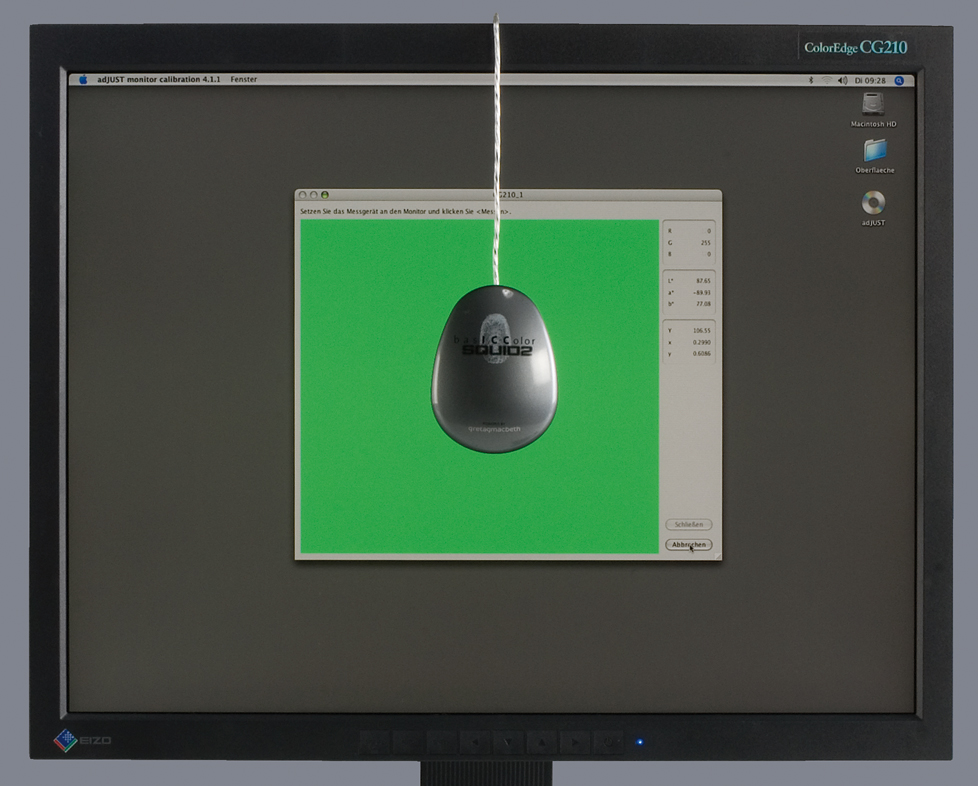Screen dimensions: 978x786
Task: Open the Fenster menu
Action: [x=243, y=79]
